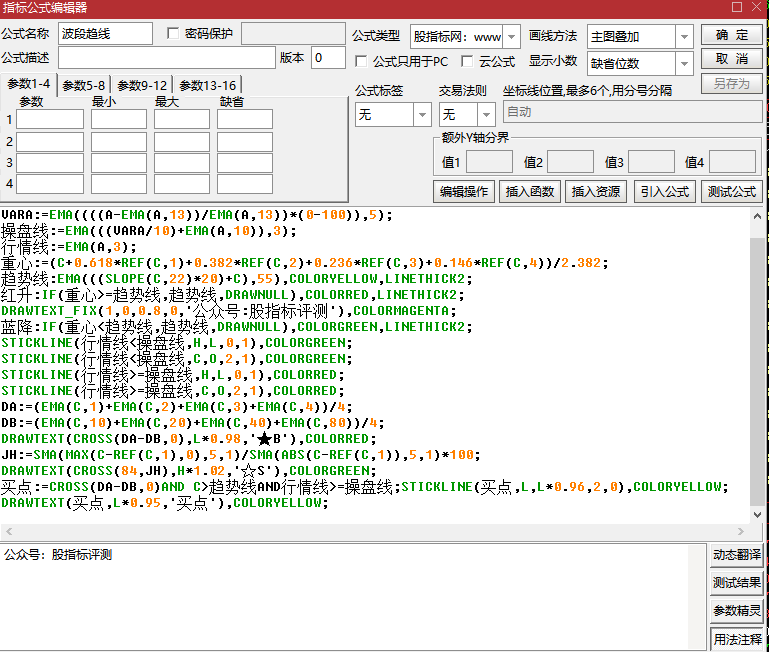
Task: Click the 值1 input field
Action: coord(489,162)
